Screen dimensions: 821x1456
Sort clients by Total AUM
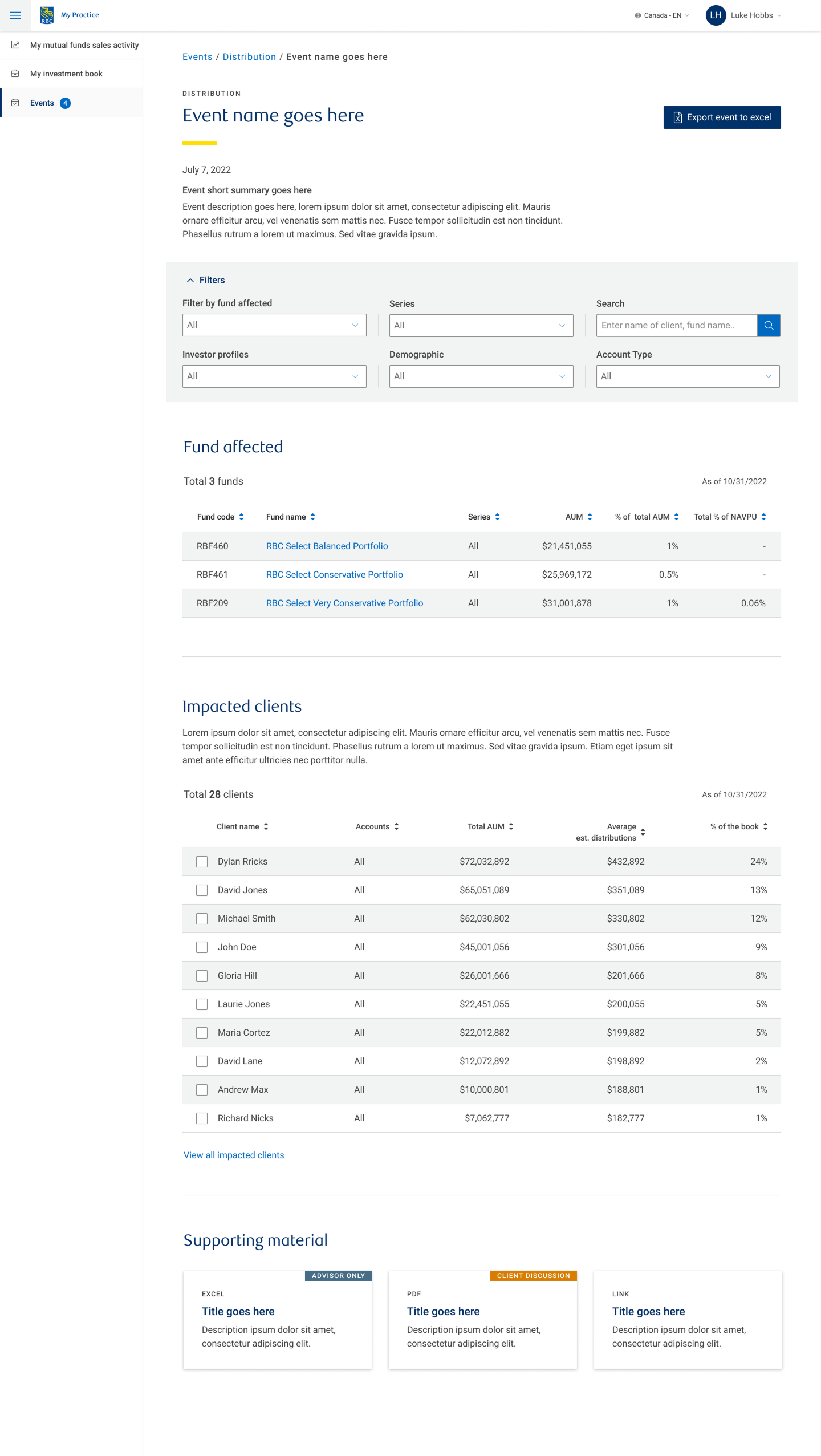click(511, 826)
